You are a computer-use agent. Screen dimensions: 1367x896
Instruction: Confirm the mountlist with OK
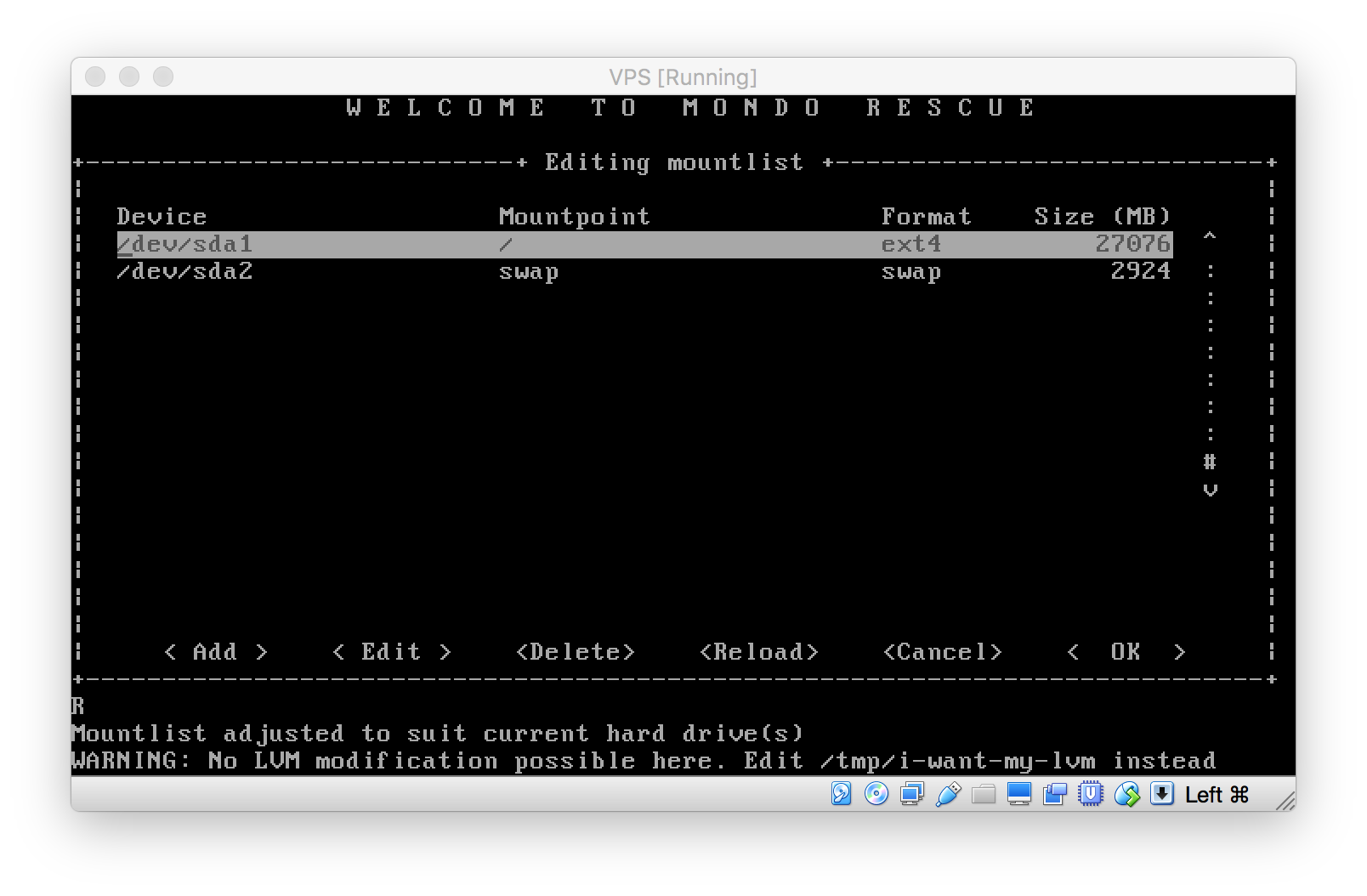(1126, 652)
